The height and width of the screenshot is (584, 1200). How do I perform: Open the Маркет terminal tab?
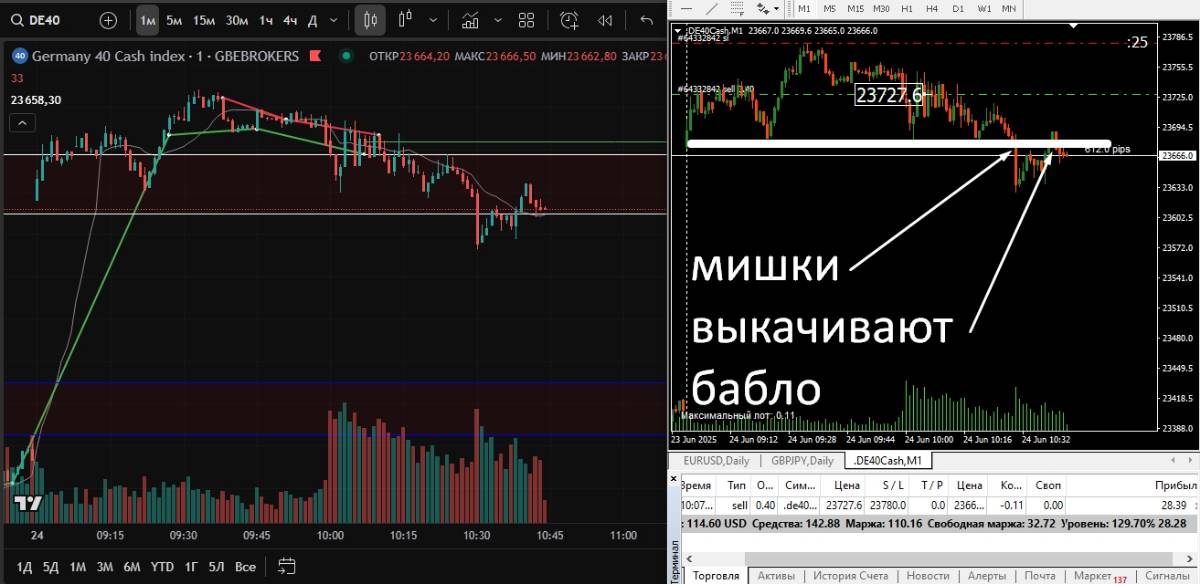[x=1099, y=576]
